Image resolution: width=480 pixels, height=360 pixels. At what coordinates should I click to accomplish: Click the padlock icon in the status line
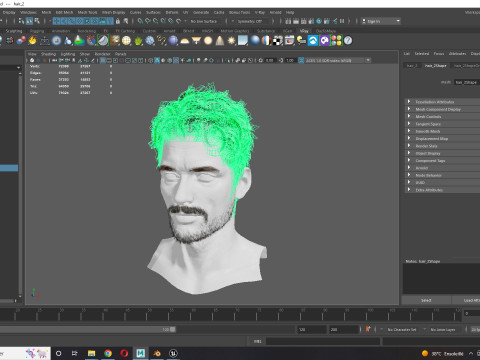click(x=118, y=21)
